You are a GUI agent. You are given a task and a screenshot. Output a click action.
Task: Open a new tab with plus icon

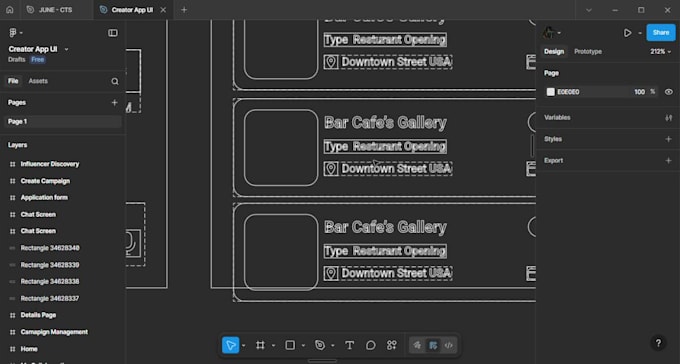[184, 10]
